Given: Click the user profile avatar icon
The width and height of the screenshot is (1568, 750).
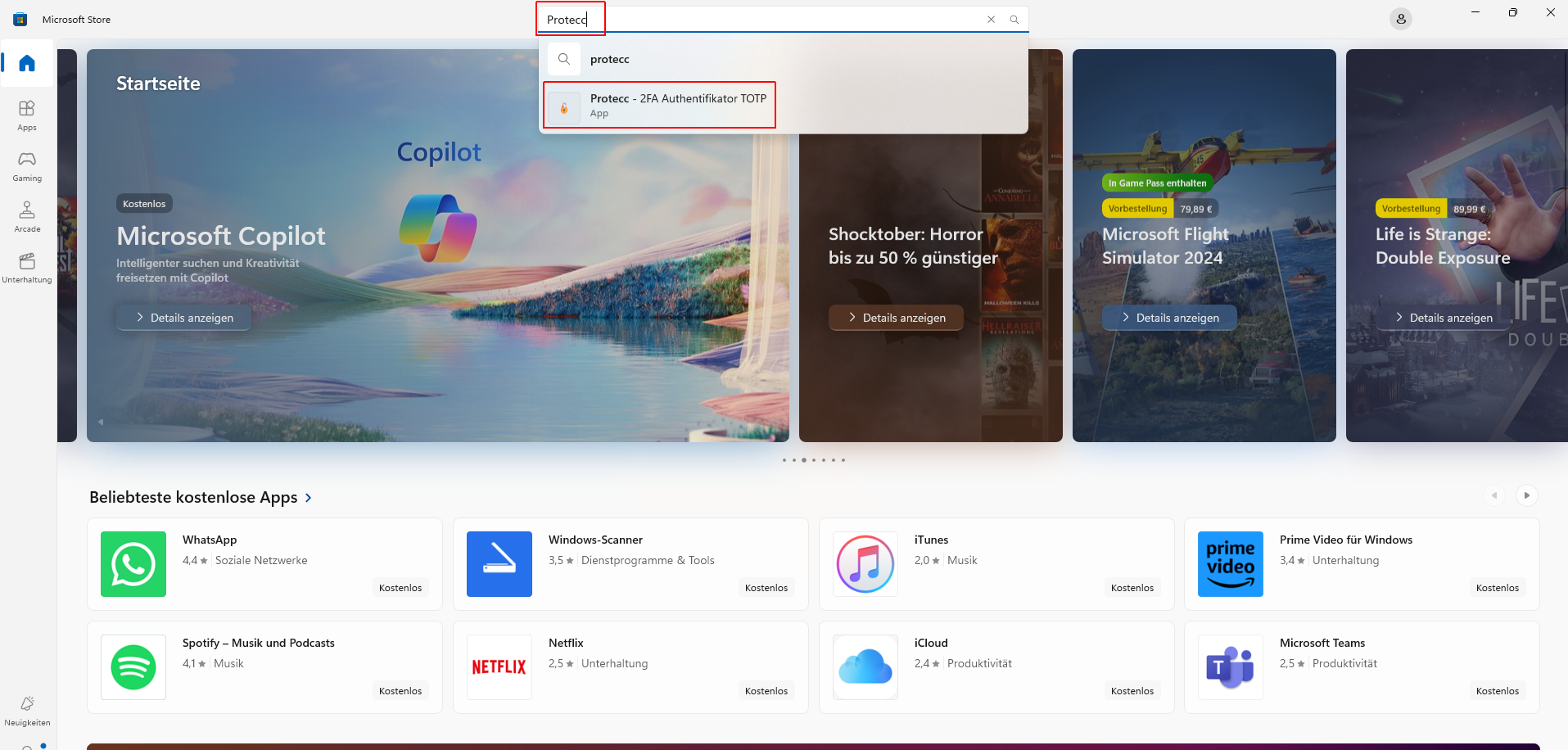Looking at the screenshot, I should (x=1401, y=19).
